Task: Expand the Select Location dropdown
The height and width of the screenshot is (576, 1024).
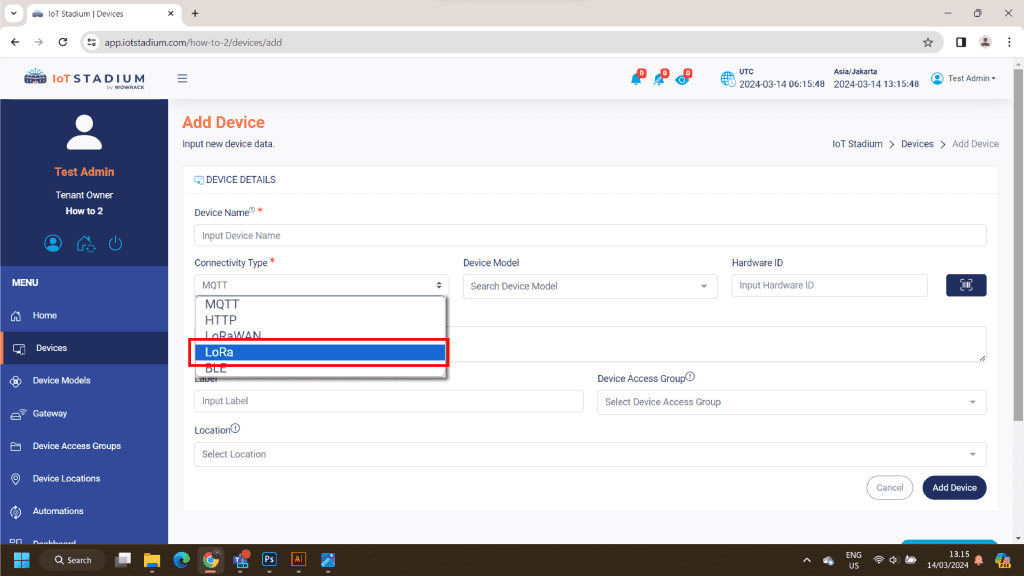Action: click(590, 454)
